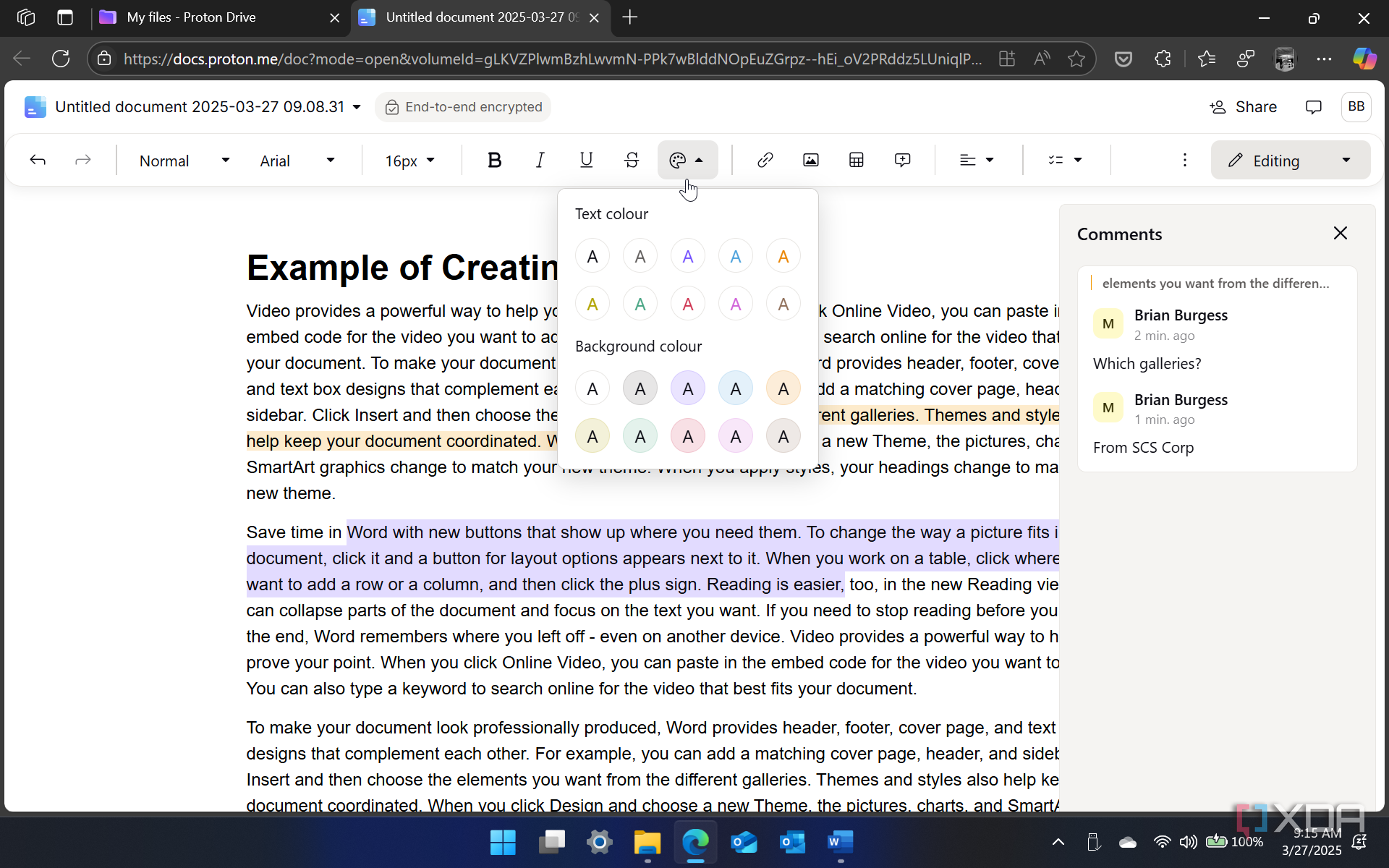Toggle italic formatting
The image size is (1389, 868).
coord(540,161)
